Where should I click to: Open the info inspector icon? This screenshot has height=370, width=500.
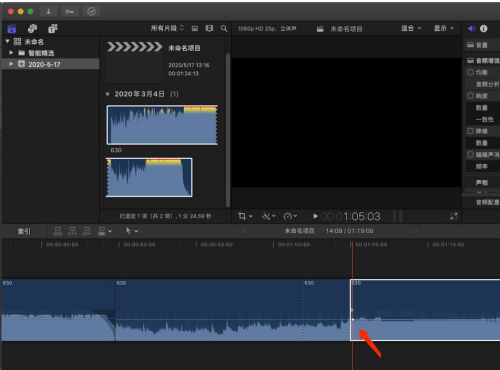pos(484,29)
